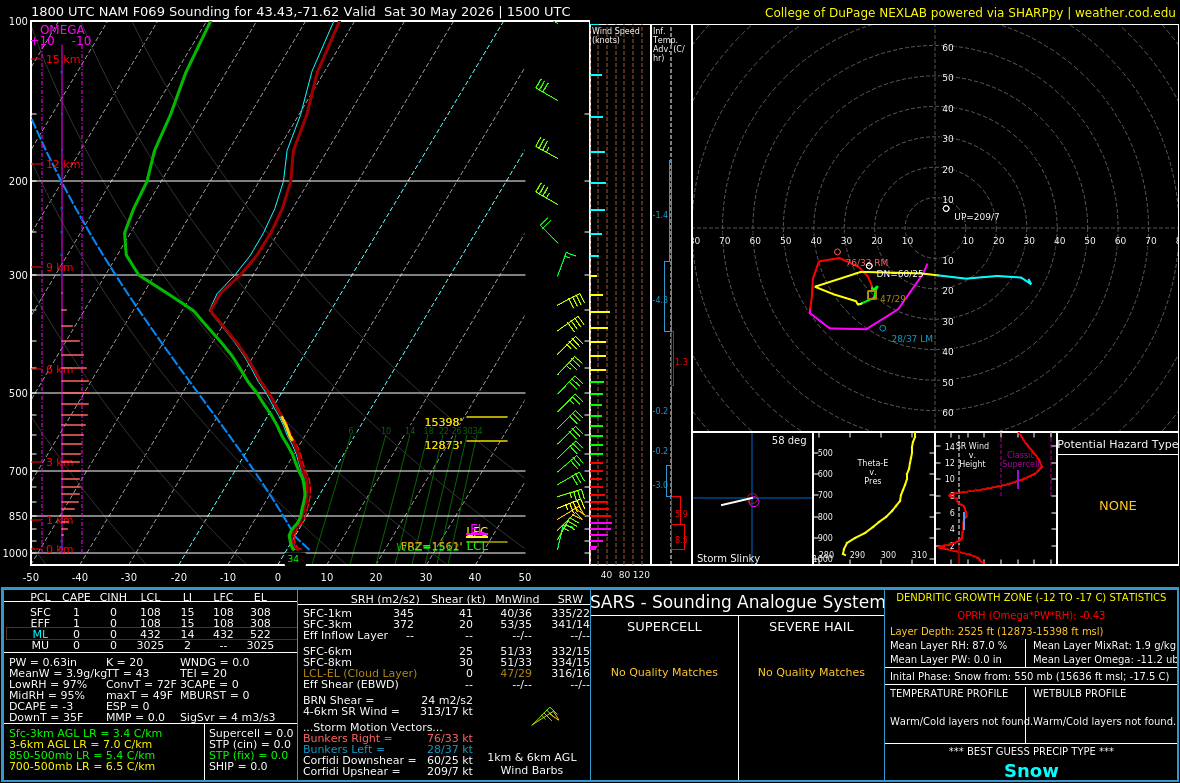Click the OMEGA label on skew-T
Screen dimensions: 1180x783
(62, 30)
